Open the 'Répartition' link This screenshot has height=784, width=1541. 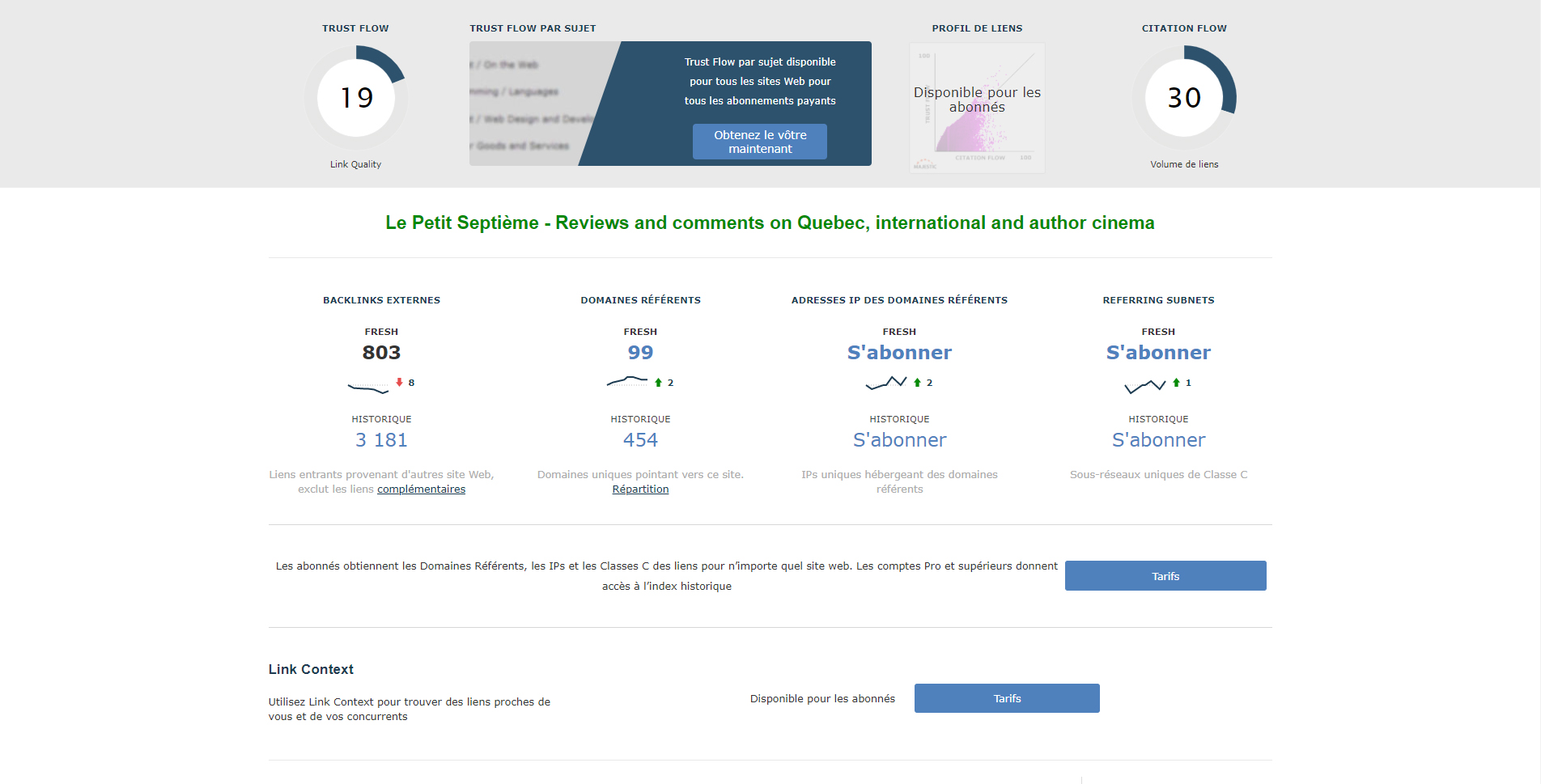click(640, 489)
